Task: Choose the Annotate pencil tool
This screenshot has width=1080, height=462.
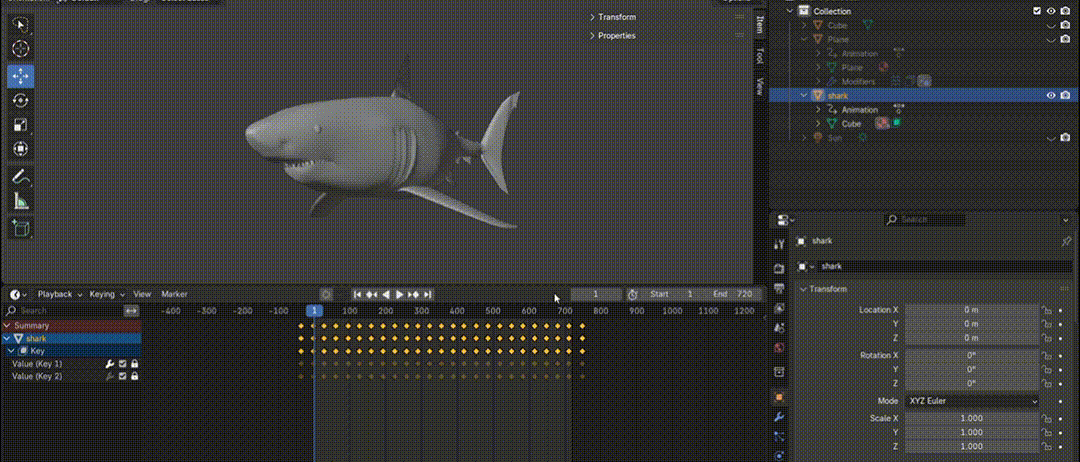Action: [20, 177]
